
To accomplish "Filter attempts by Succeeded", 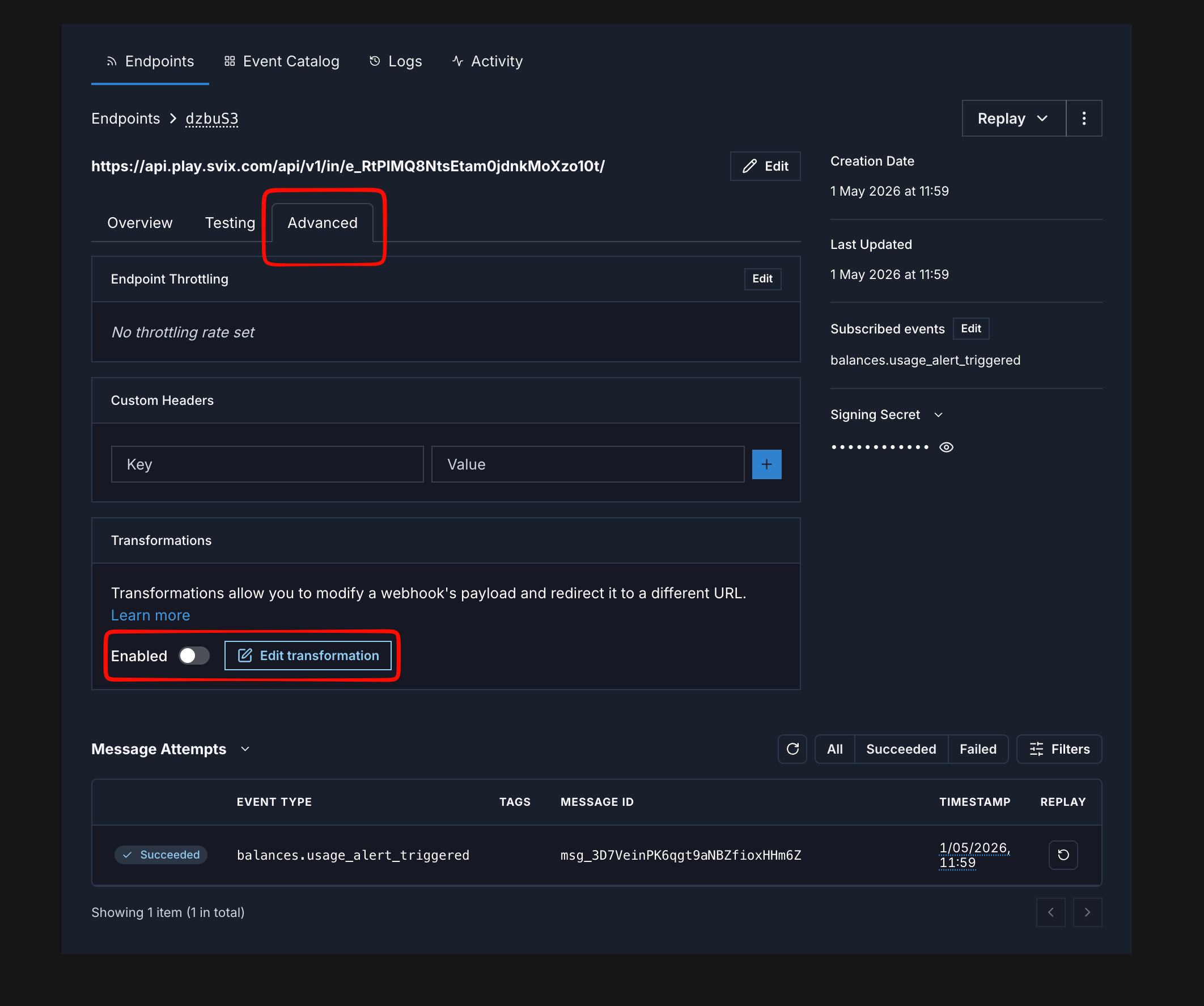I will coord(901,750).
